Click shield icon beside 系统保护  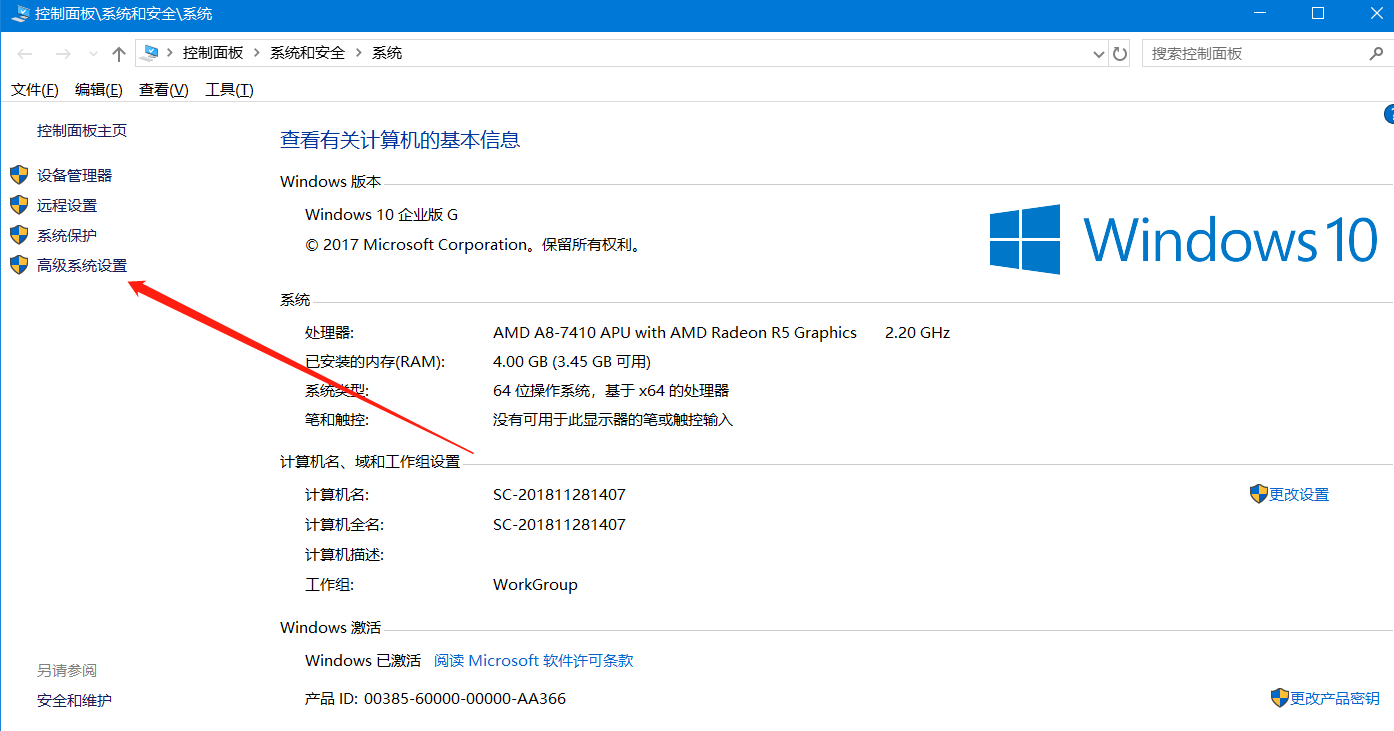[x=19, y=235]
